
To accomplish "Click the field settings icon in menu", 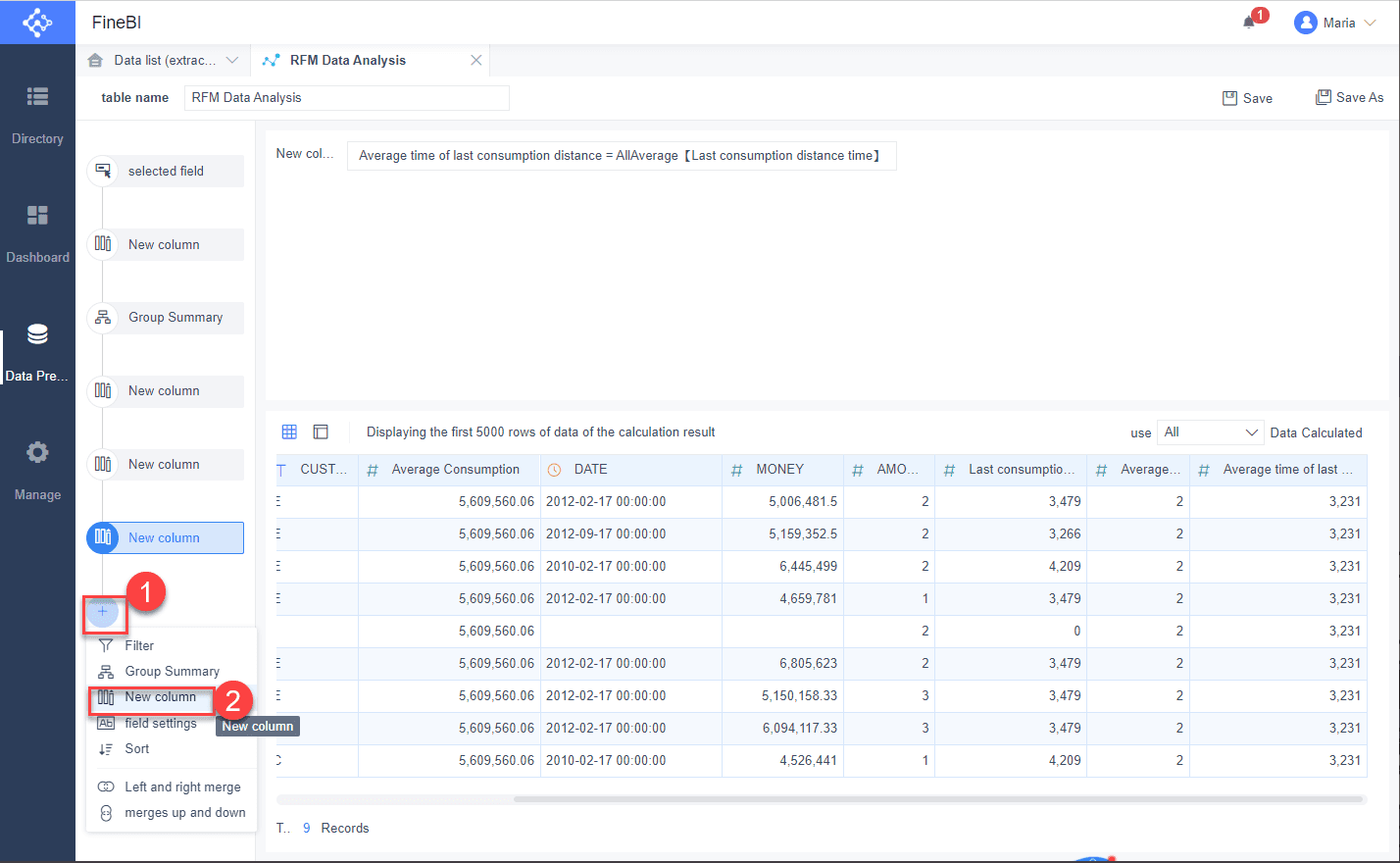I will (106, 723).
